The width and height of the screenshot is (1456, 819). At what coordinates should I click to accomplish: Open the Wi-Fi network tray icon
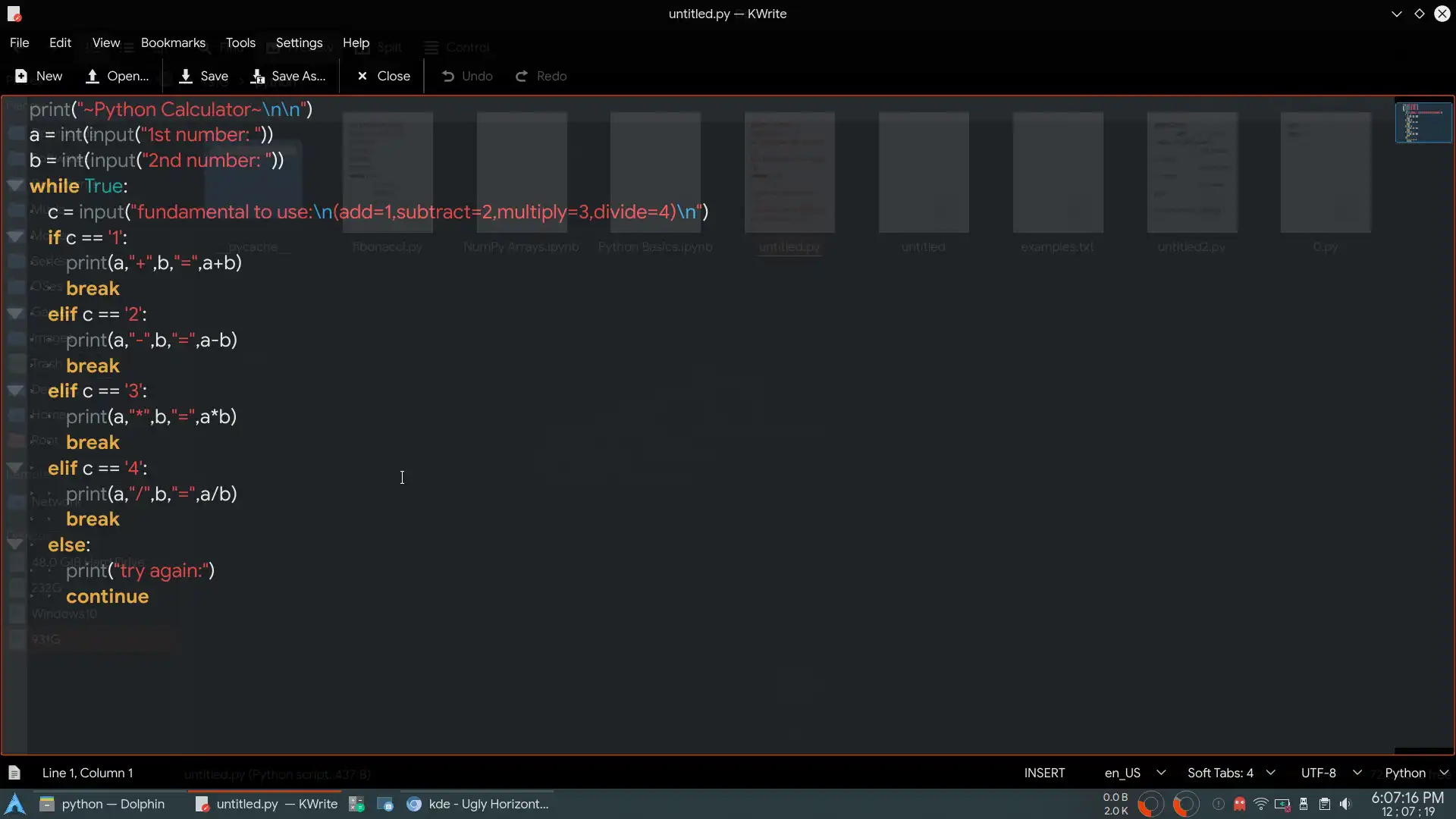pyautogui.click(x=1260, y=804)
